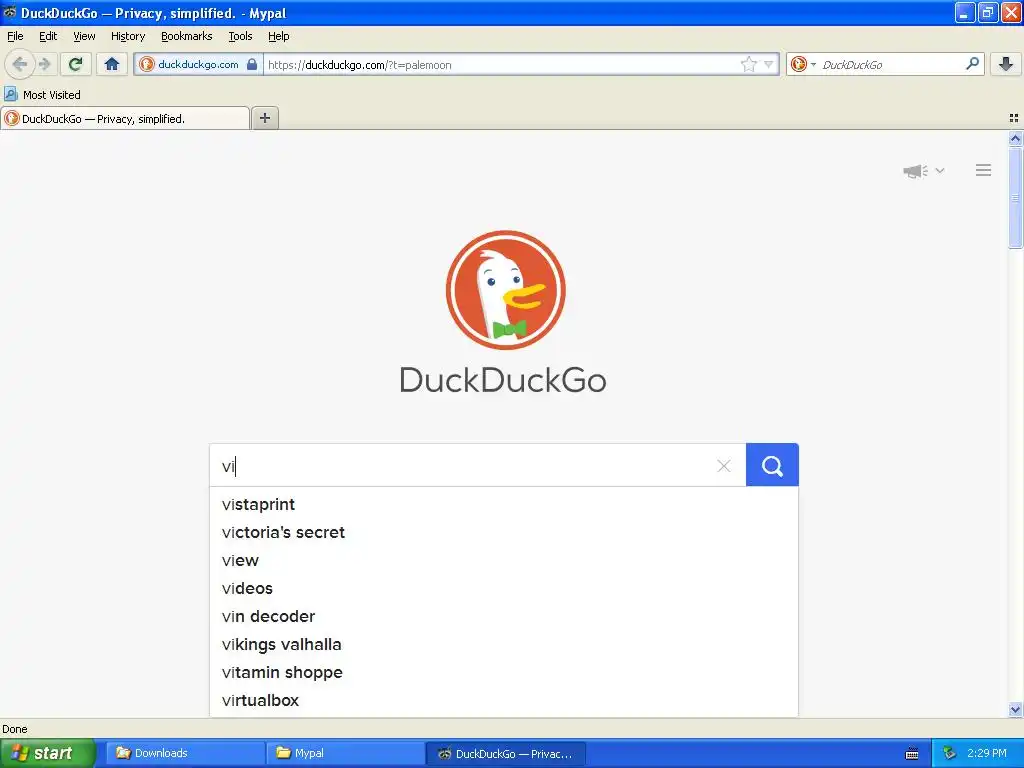Switch to Mypal folder taskbar window
Viewport: 1024px width, 768px height.
(345, 753)
